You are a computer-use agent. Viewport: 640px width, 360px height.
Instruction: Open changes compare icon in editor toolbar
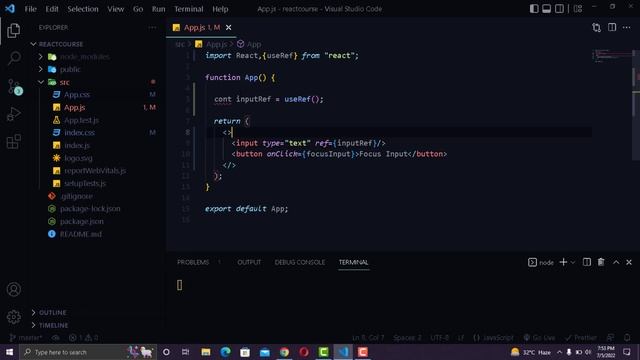(596, 27)
